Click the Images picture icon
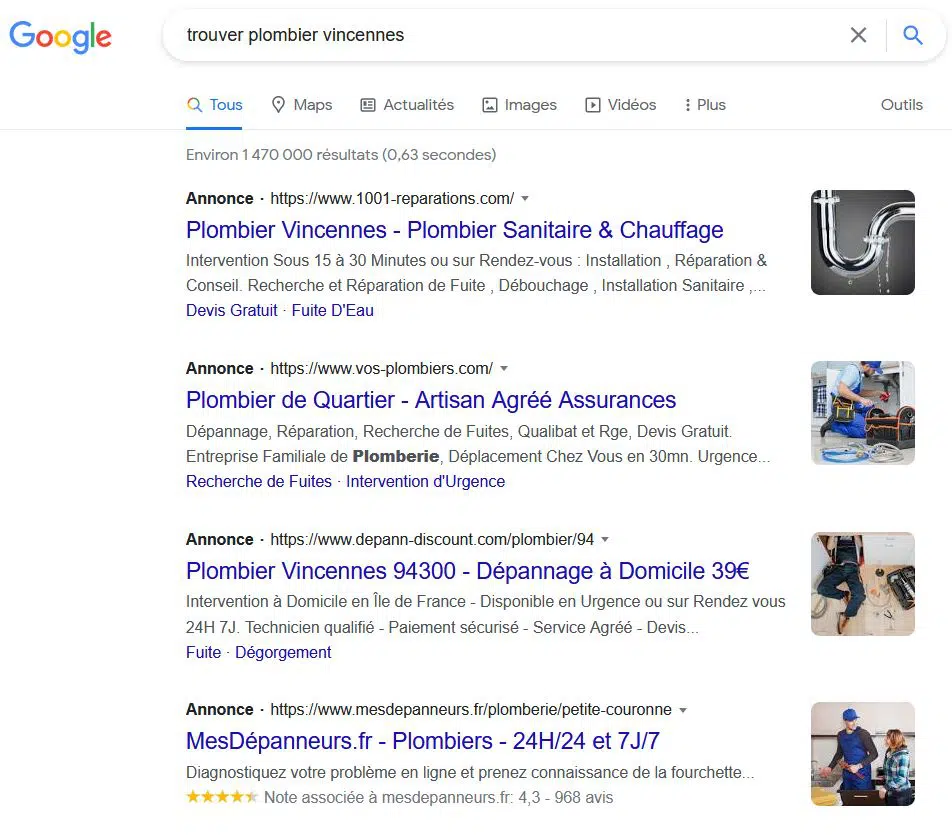This screenshot has height=835, width=952. [489, 105]
